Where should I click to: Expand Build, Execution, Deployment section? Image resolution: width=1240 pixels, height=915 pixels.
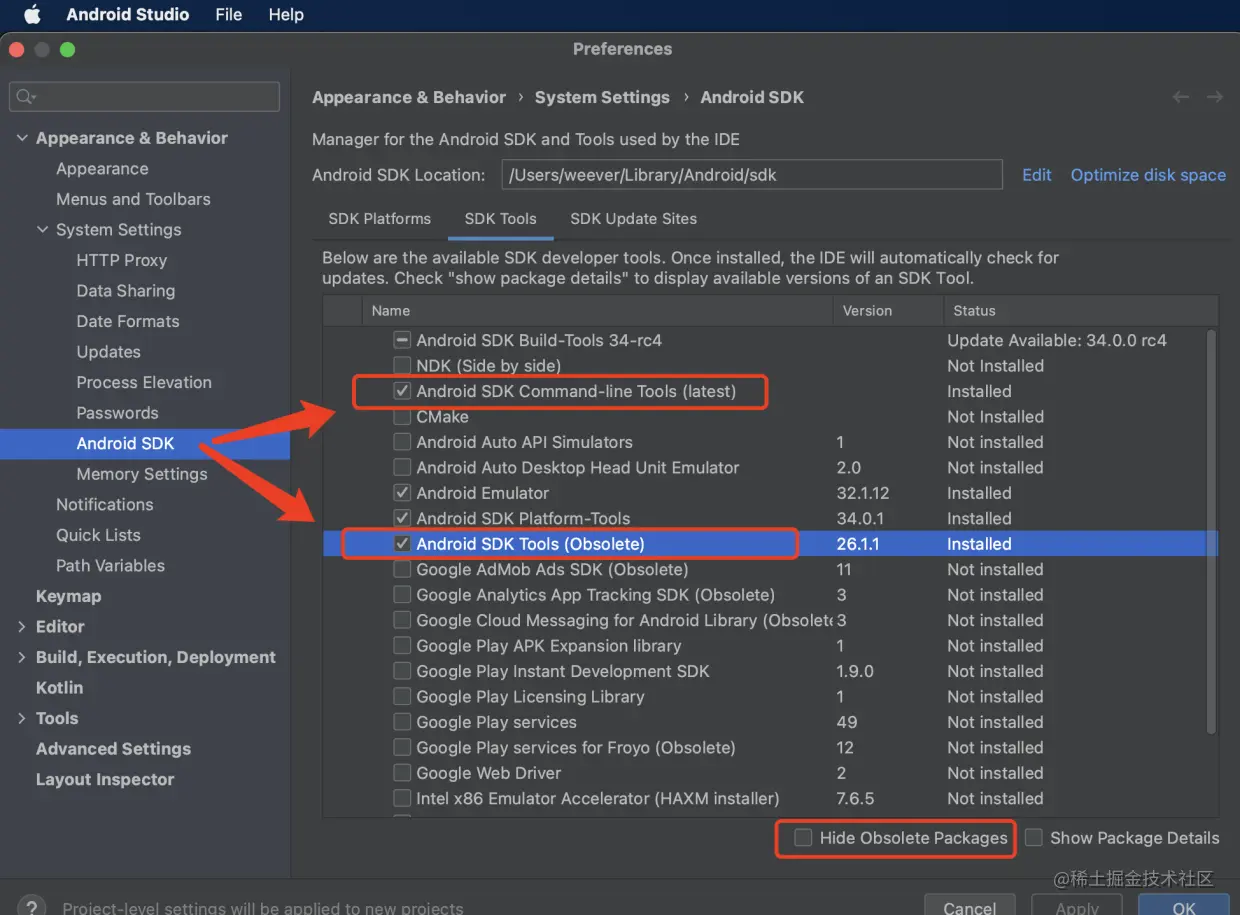22,657
